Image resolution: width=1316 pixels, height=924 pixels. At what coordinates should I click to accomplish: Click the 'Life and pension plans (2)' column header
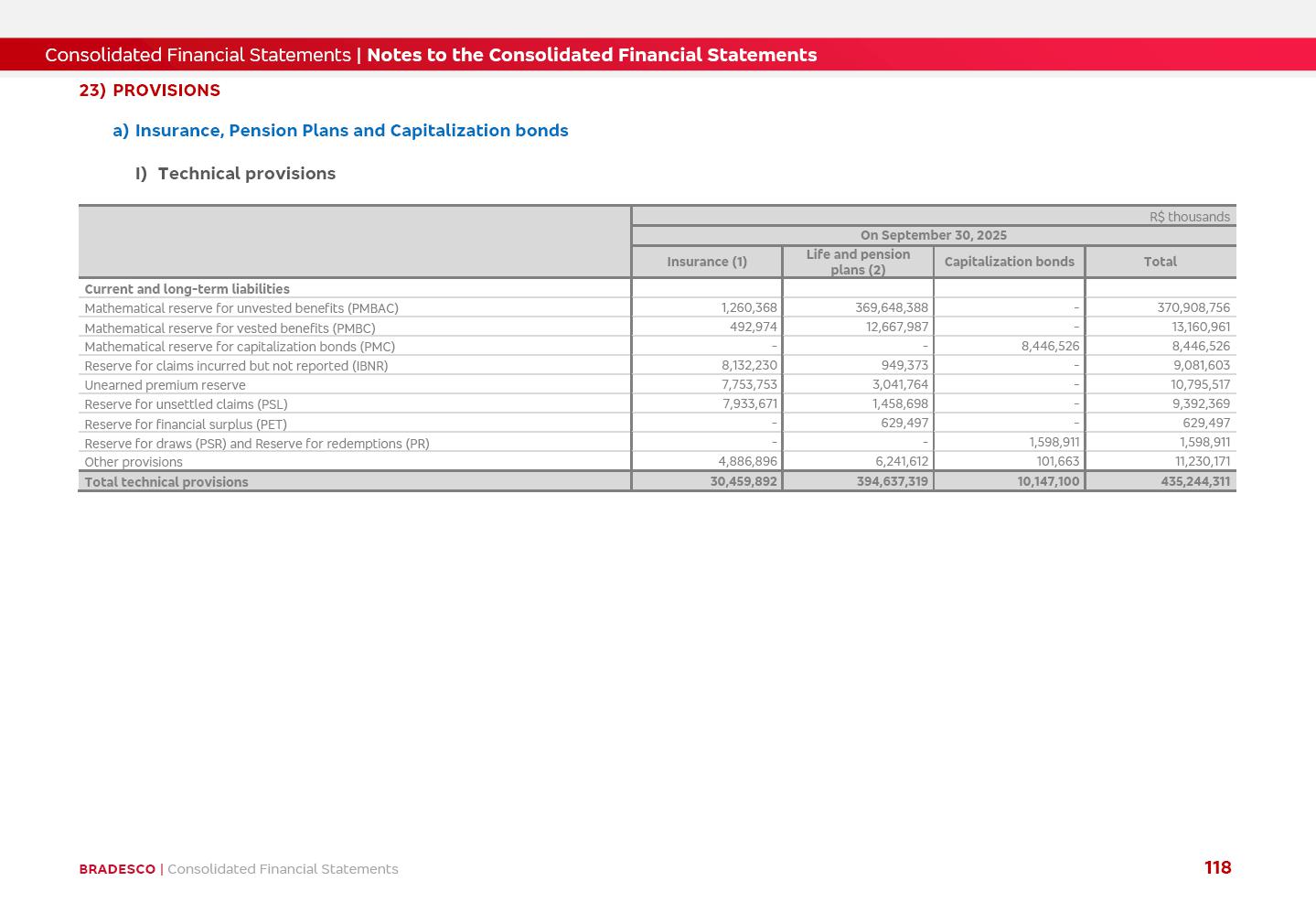click(858, 262)
